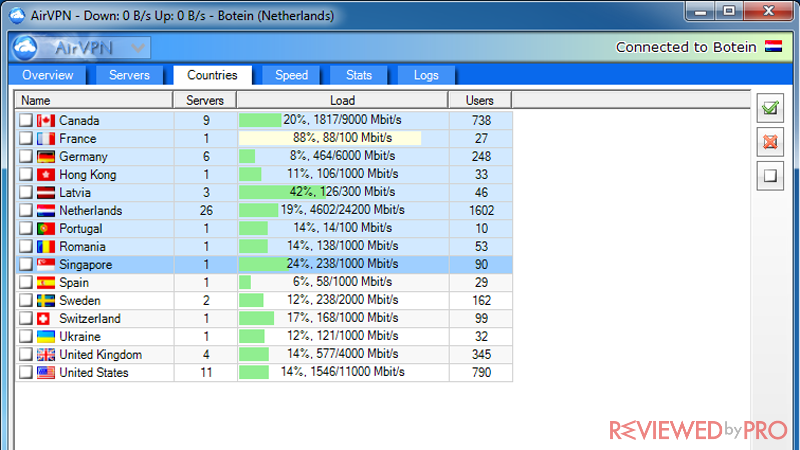Switch to the Overview tab
800x450 pixels.
(47, 75)
